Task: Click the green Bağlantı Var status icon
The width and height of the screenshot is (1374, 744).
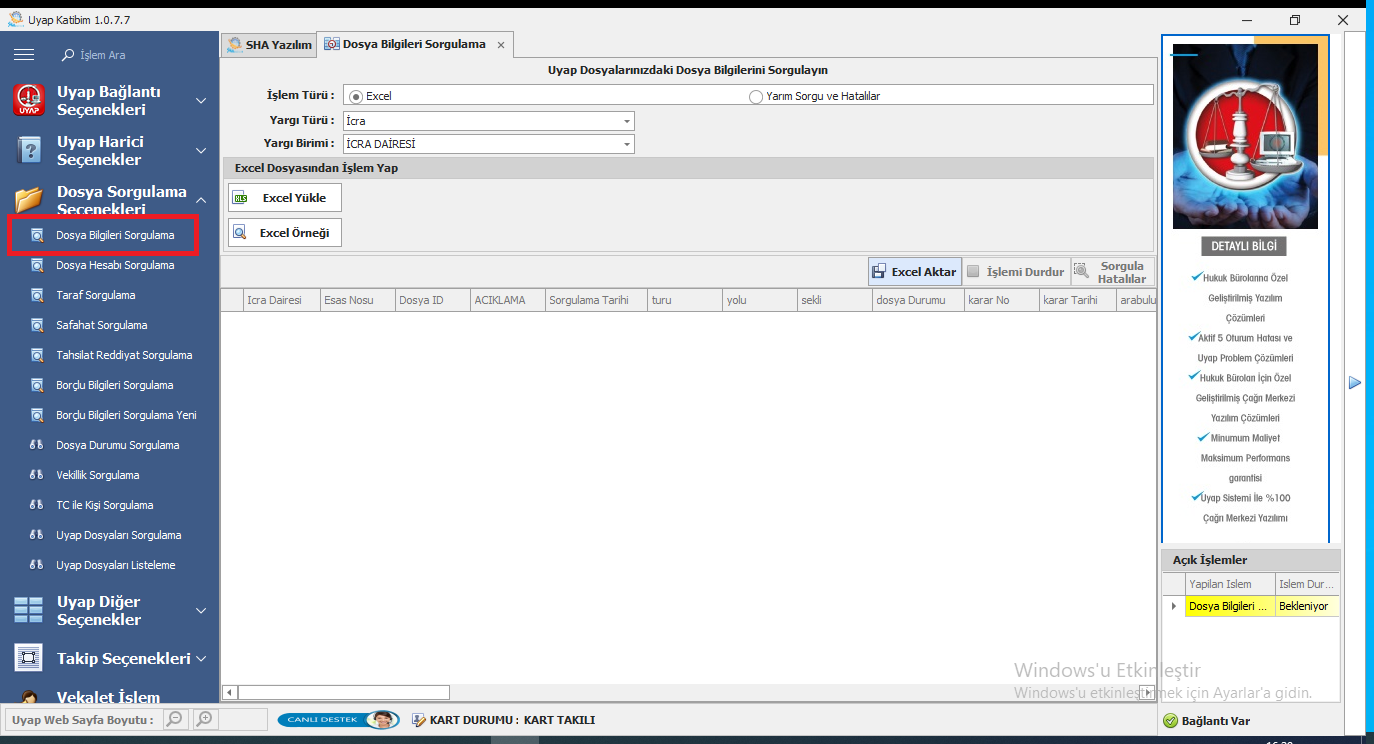Action: (x=1170, y=721)
